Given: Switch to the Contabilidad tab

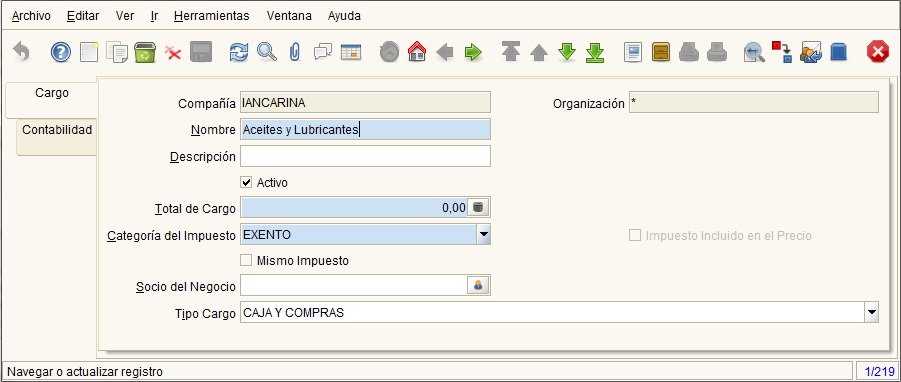Looking at the screenshot, I should click(x=57, y=130).
